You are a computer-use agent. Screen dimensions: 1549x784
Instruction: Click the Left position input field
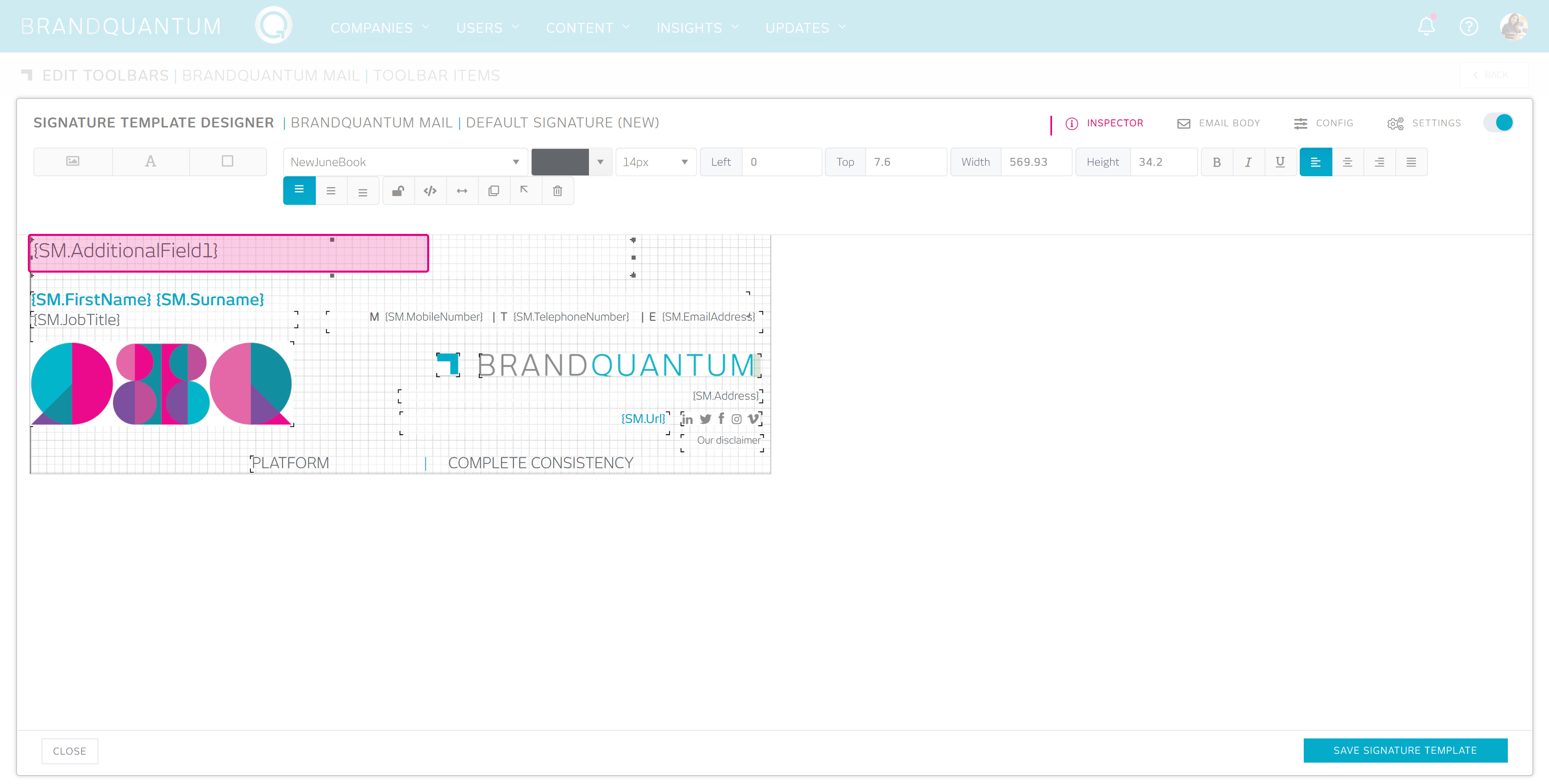[x=781, y=162]
